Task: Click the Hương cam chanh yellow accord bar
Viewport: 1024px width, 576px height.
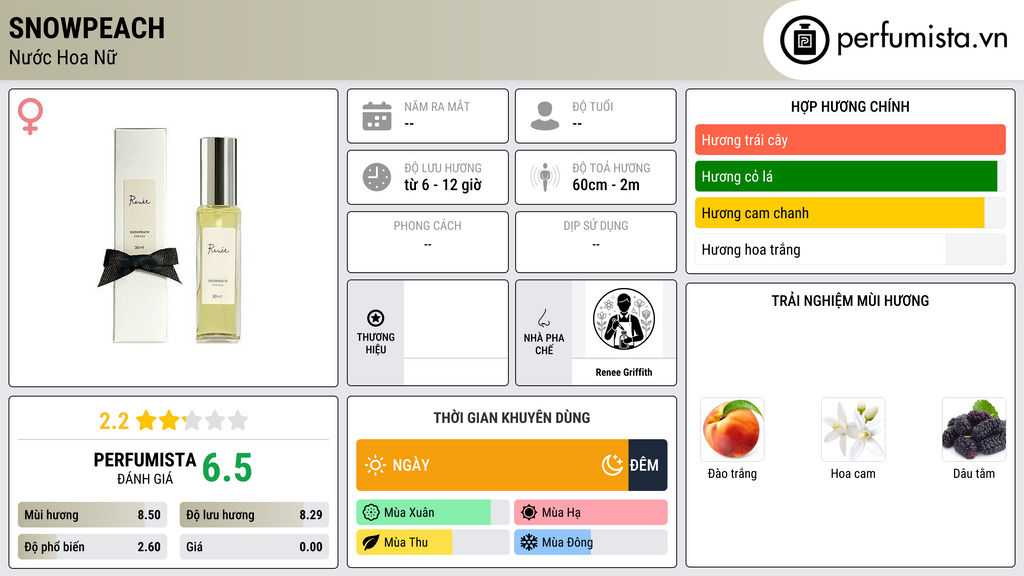Action: pyautogui.click(x=850, y=213)
